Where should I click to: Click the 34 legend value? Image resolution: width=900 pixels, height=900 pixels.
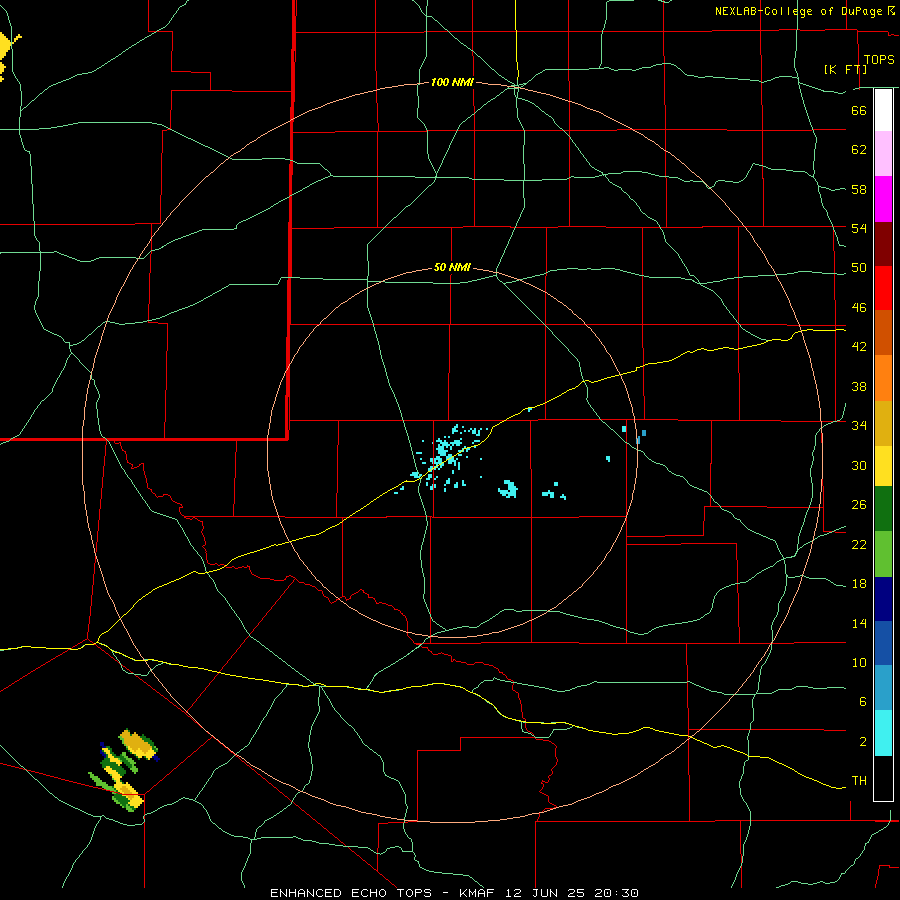[x=859, y=426]
